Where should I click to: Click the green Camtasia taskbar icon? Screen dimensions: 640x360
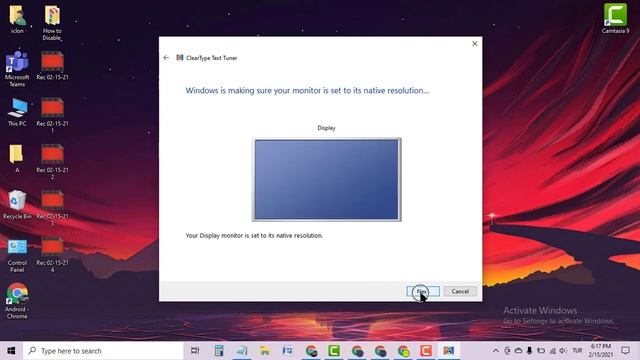point(334,351)
